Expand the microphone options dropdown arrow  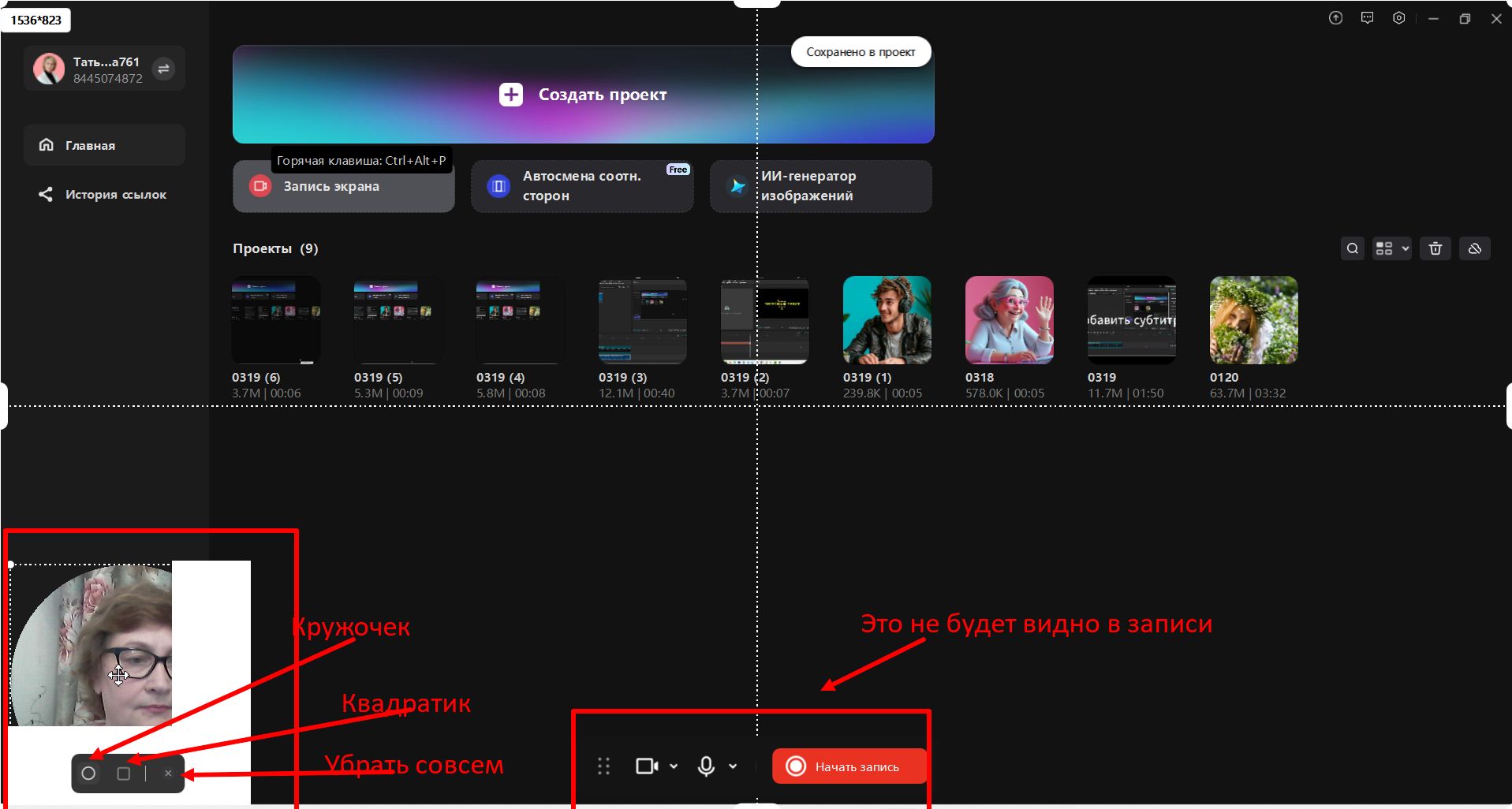(x=733, y=766)
